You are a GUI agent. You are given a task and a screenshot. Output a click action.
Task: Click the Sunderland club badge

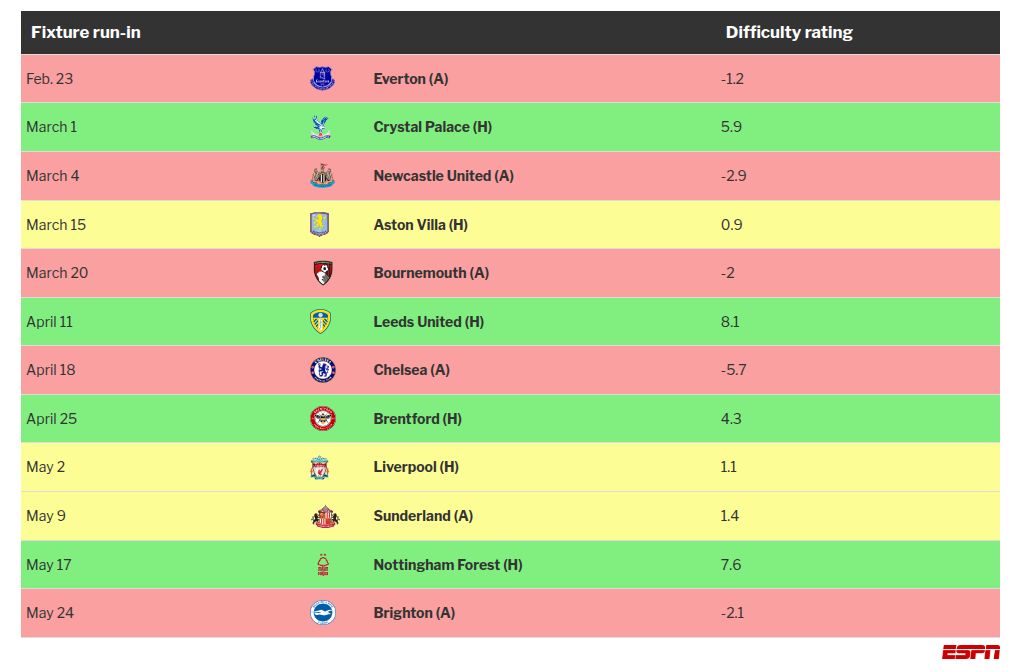point(324,516)
